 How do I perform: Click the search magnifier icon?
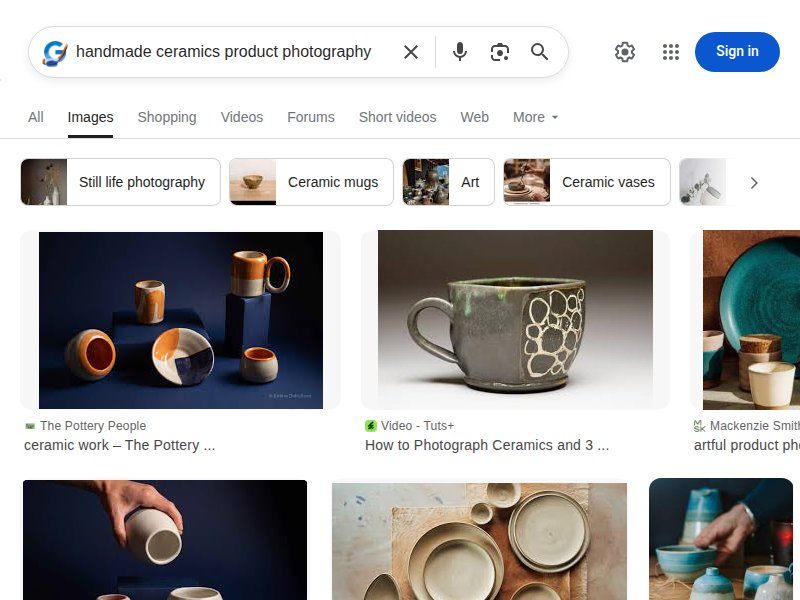(x=540, y=51)
